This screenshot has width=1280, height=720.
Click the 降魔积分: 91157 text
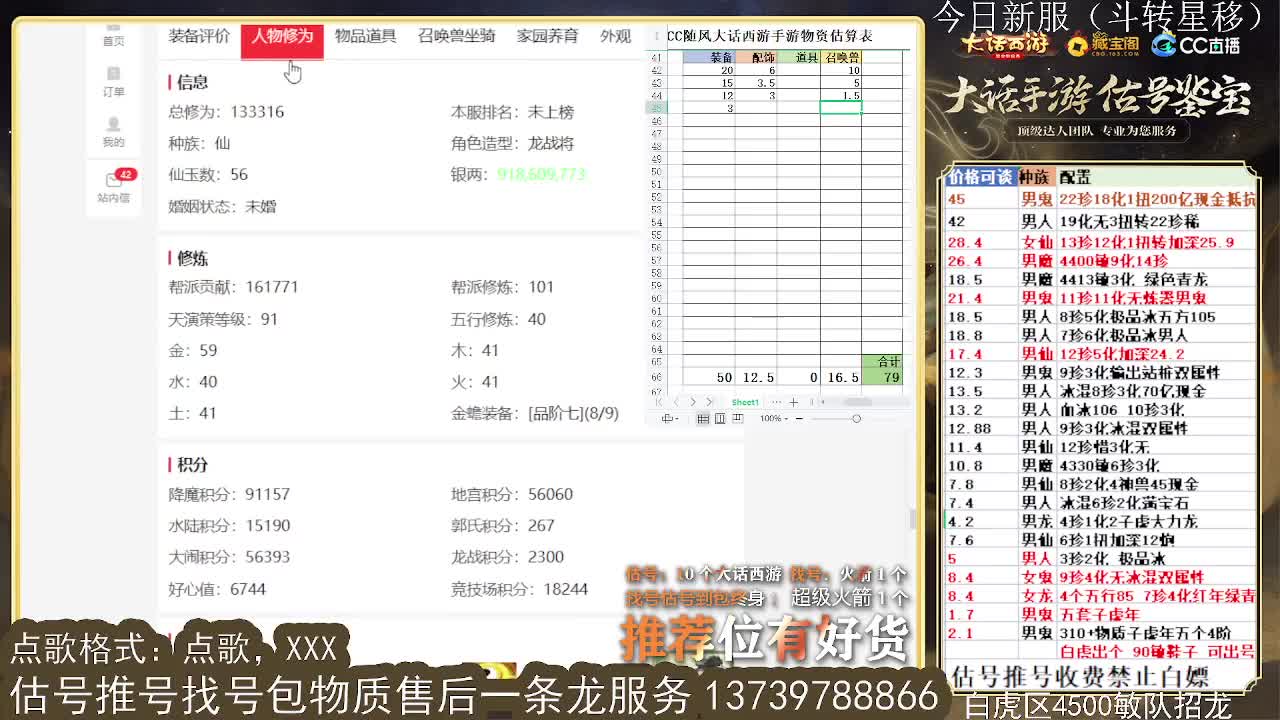(x=229, y=494)
